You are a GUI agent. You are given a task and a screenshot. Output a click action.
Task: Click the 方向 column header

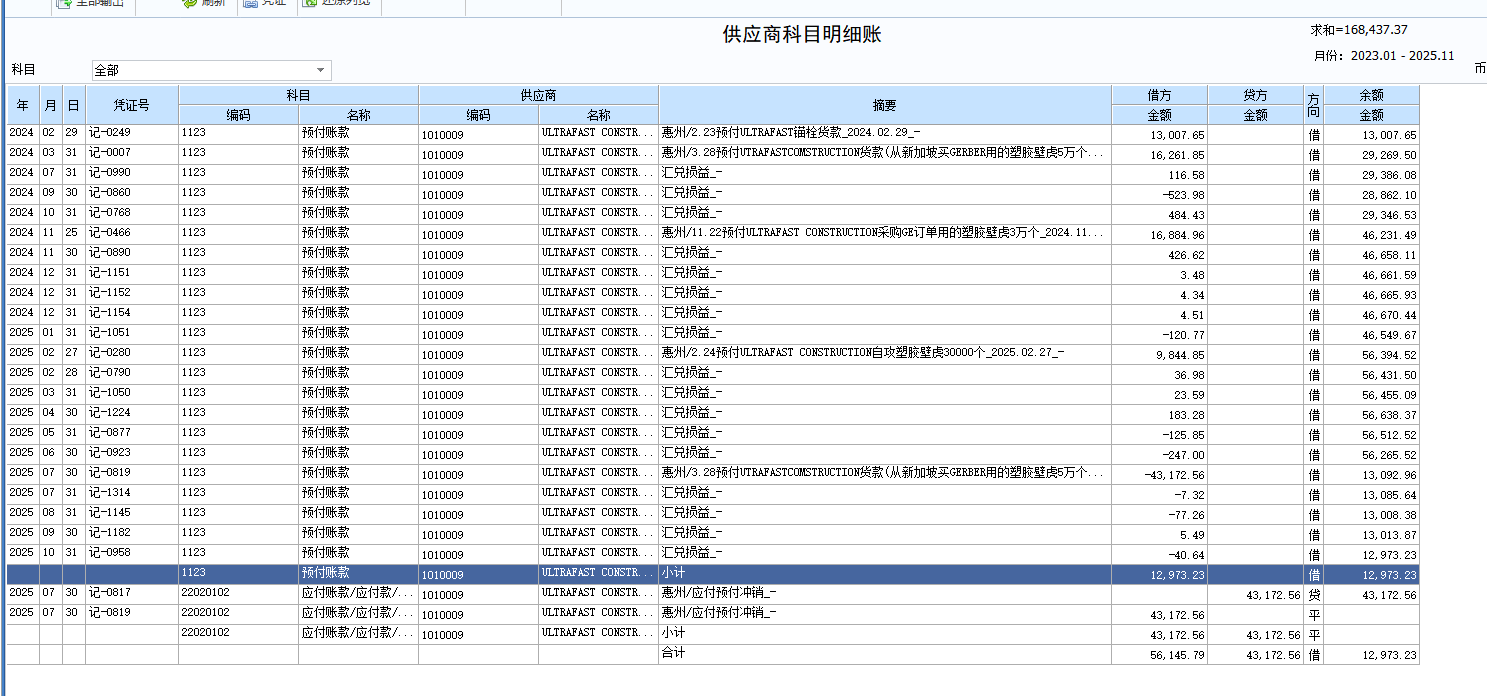(x=1313, y=105)
